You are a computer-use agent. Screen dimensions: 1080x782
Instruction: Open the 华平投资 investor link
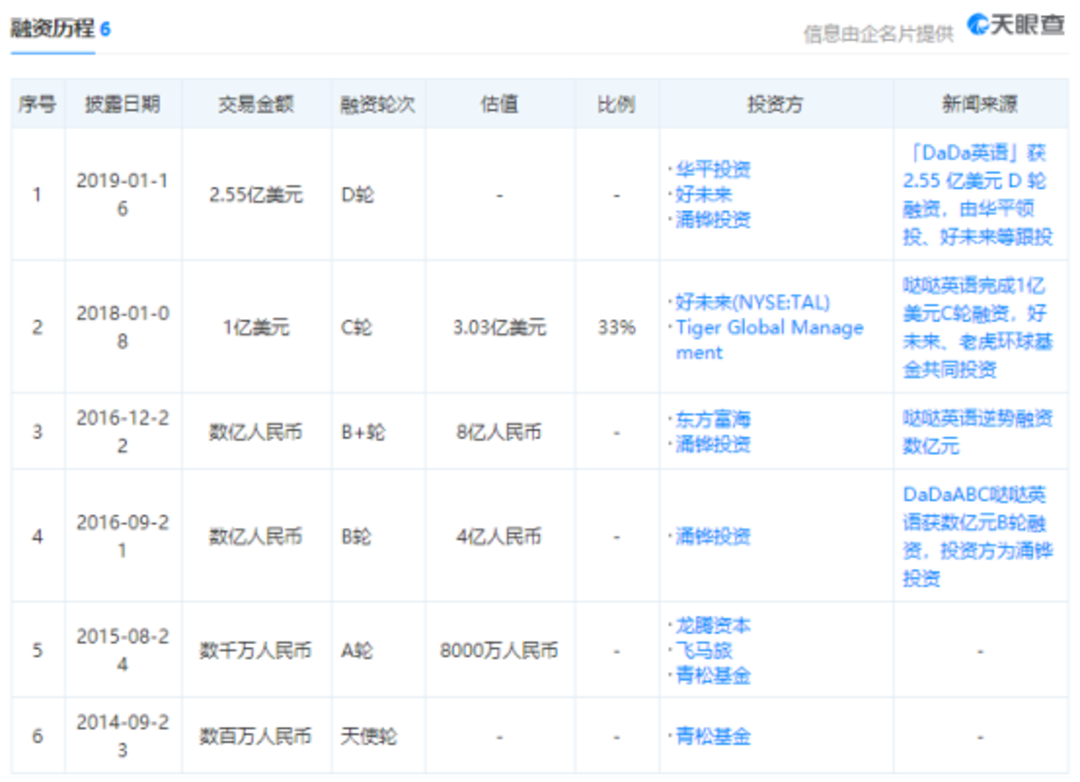coord(712,169)
